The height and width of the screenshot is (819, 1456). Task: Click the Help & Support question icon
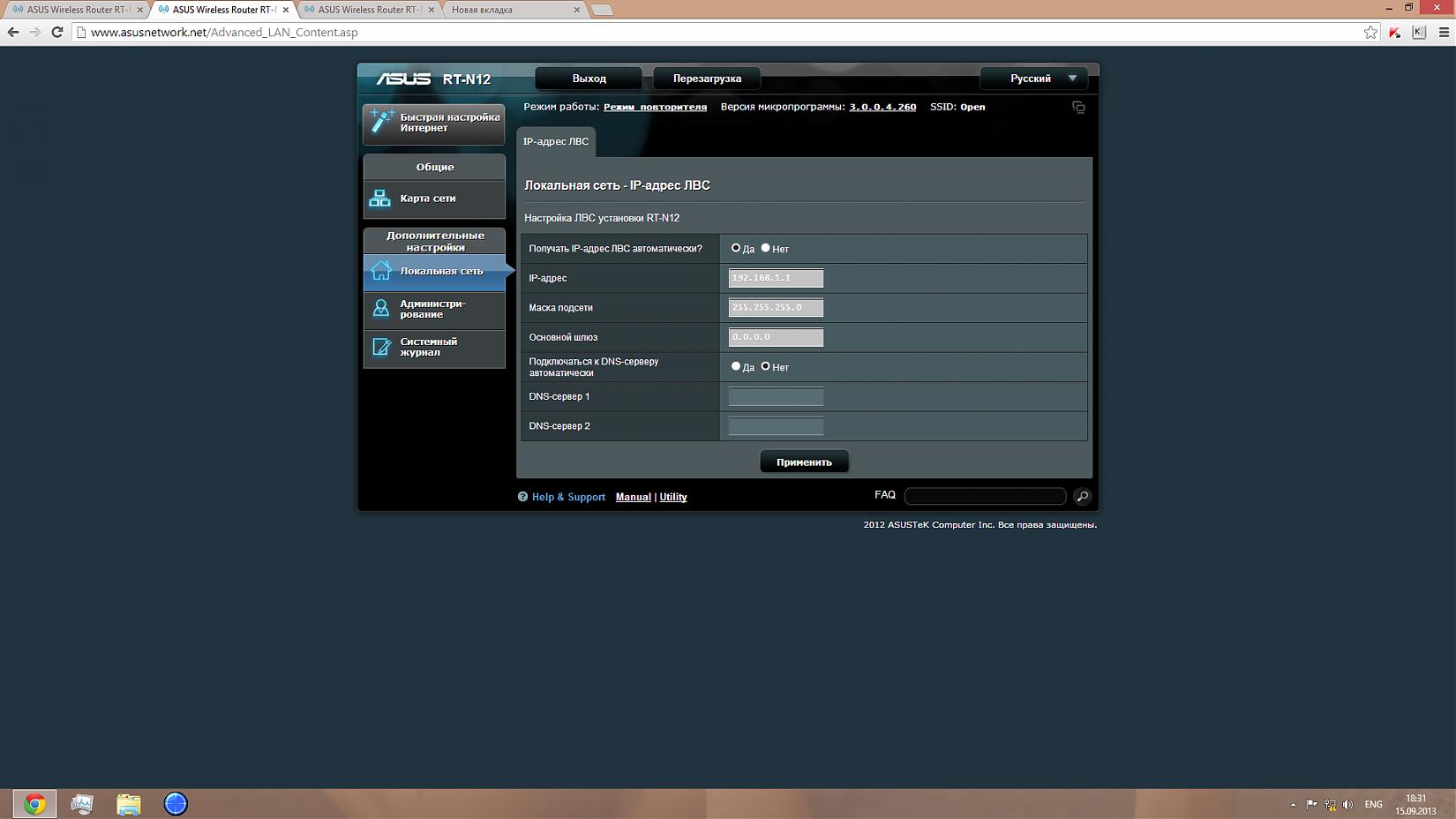pos(522,497)
